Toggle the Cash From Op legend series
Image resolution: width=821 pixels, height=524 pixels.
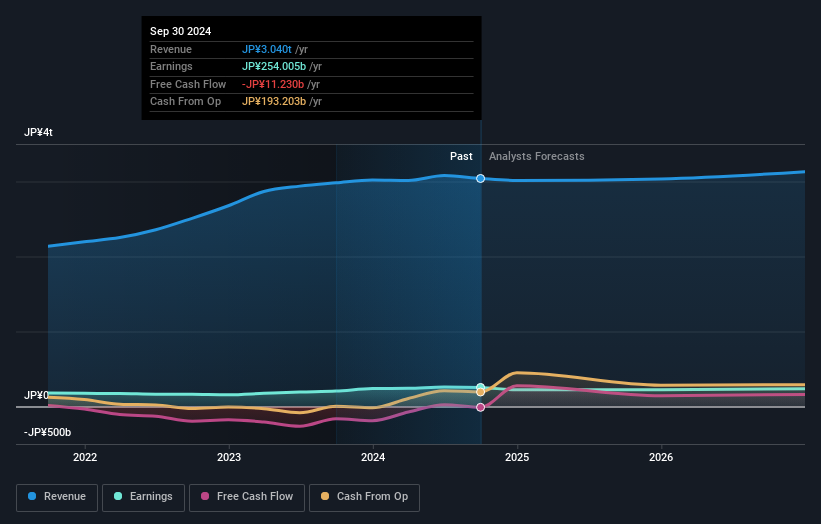point(364,497)
